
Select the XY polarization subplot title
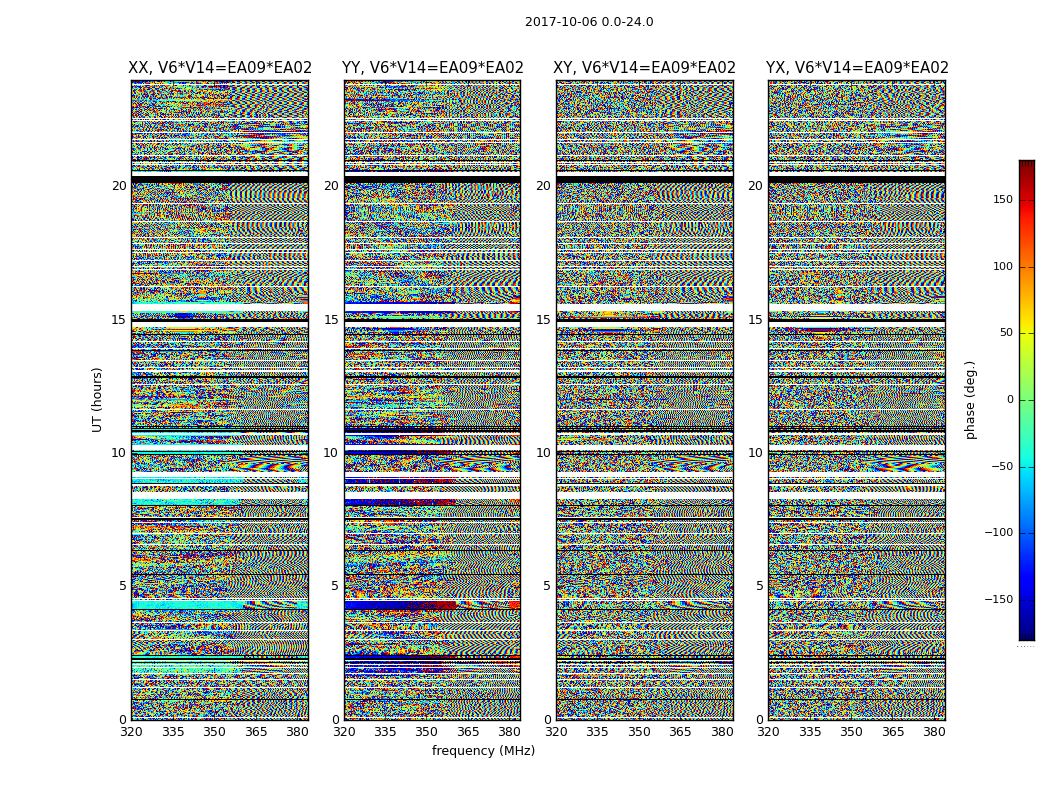click(644, 68)
